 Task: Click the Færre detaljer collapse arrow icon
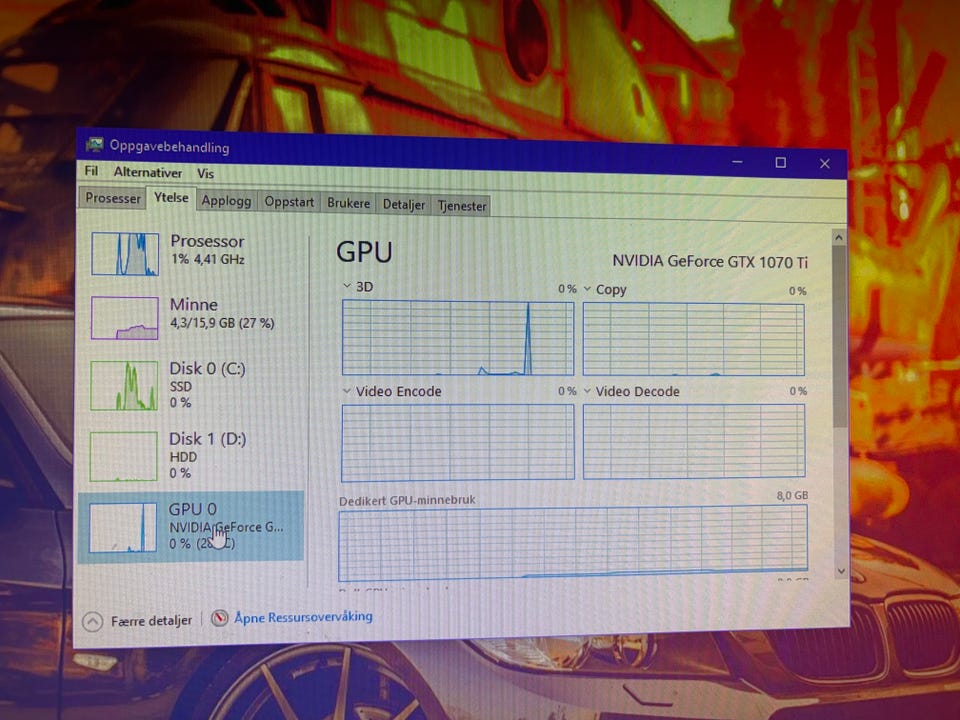point(92,621)
